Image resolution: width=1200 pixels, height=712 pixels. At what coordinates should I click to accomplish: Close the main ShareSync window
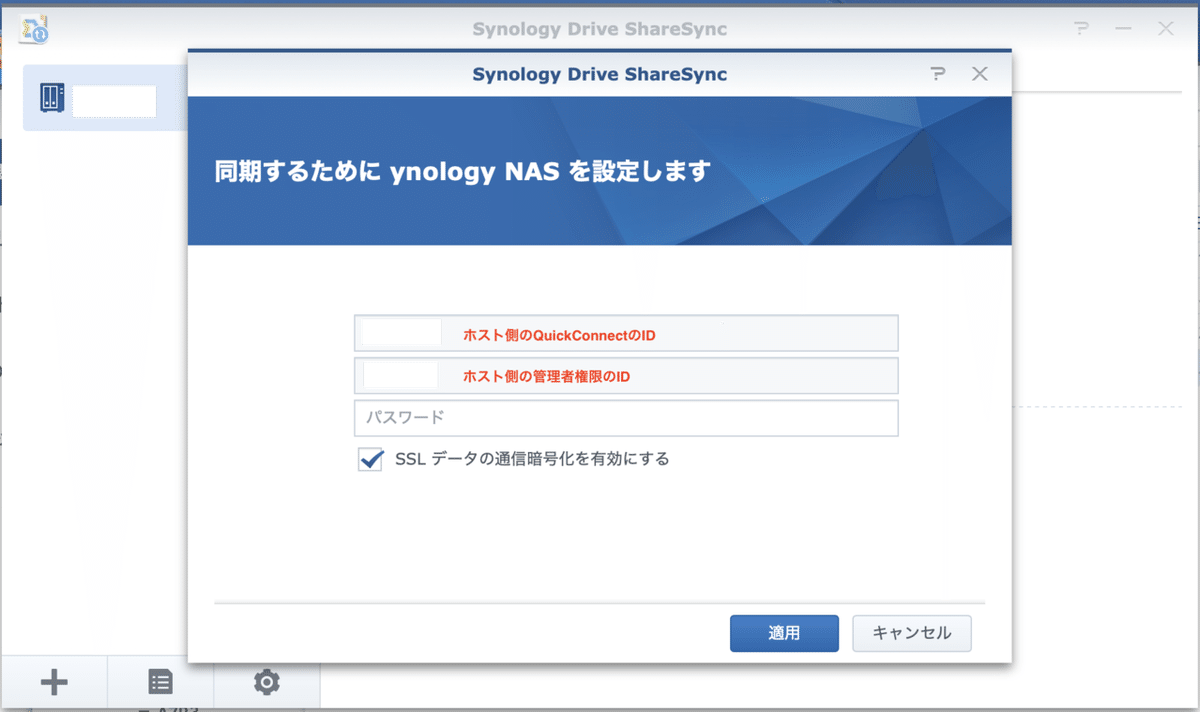(1166, 29)
